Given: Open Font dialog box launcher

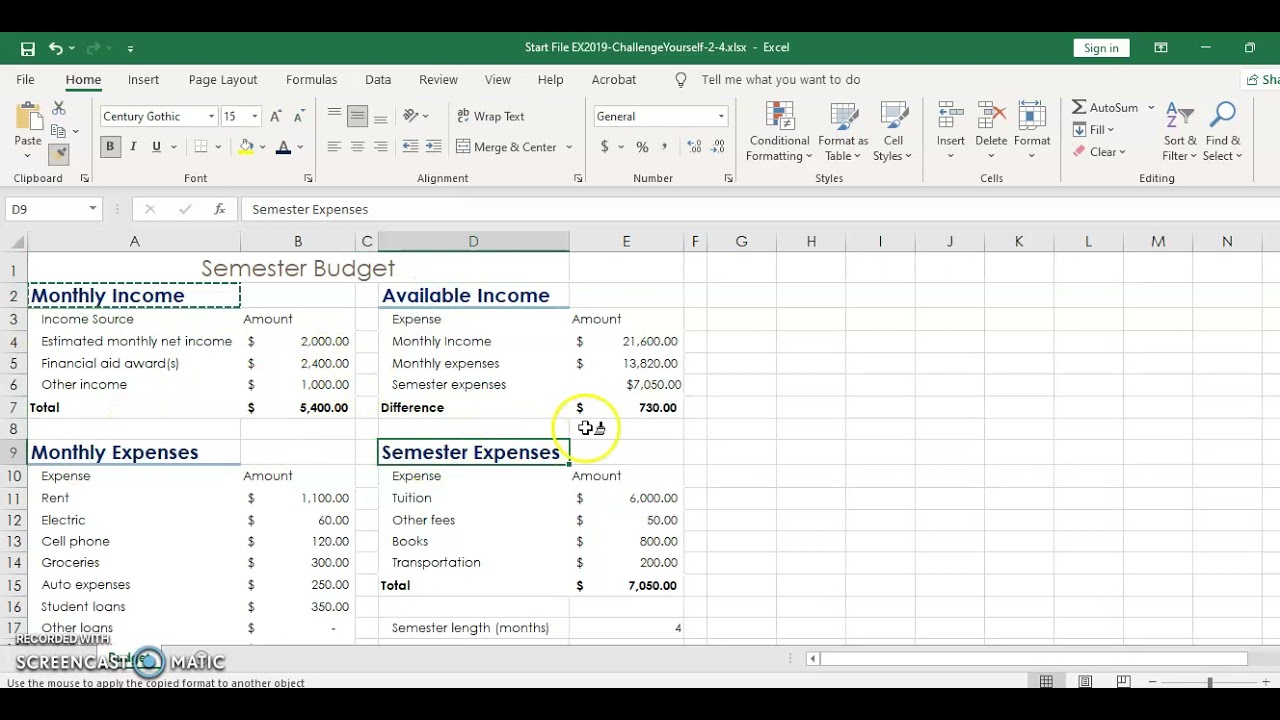Looking at the screenshot, I should [308, 178].
